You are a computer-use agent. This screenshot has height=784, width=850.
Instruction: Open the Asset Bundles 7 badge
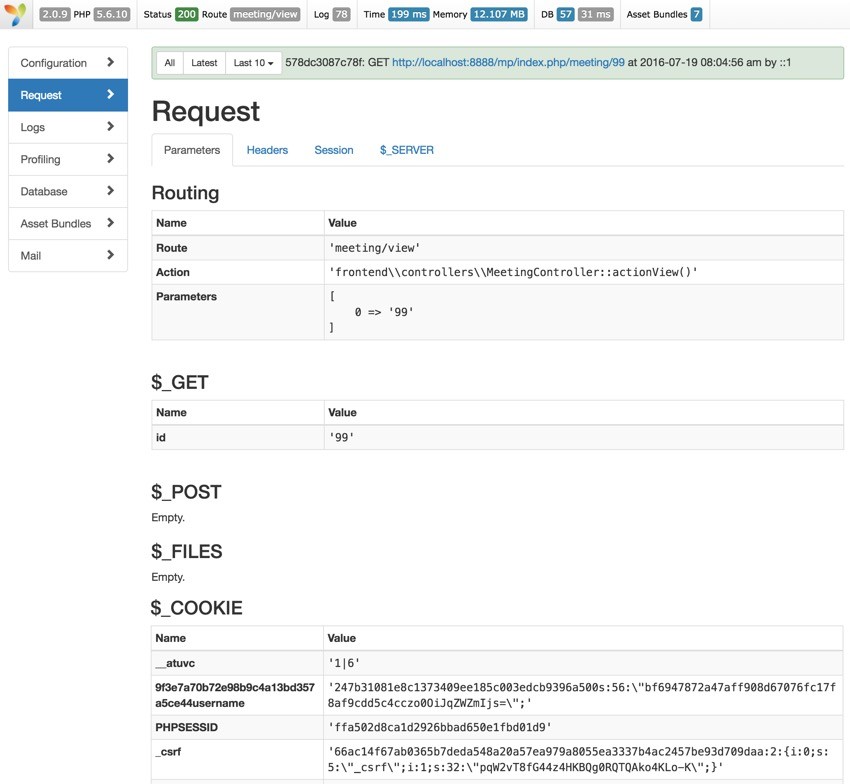(696, 14)
